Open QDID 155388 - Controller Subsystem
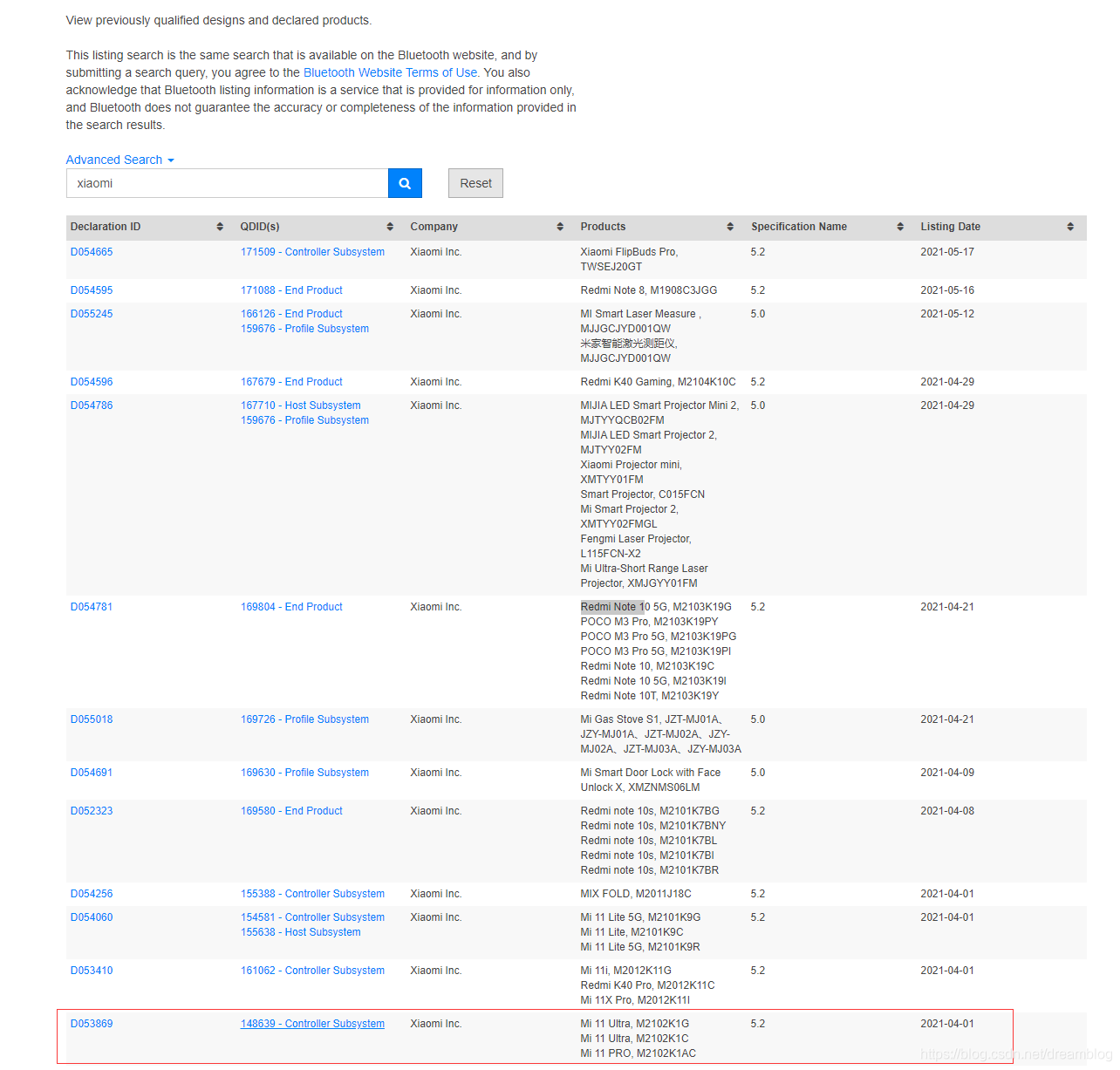 point(312,894)
